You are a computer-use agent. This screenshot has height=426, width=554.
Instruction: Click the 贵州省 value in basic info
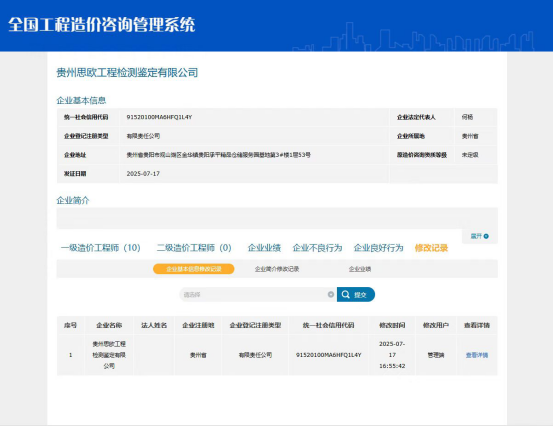470,136
